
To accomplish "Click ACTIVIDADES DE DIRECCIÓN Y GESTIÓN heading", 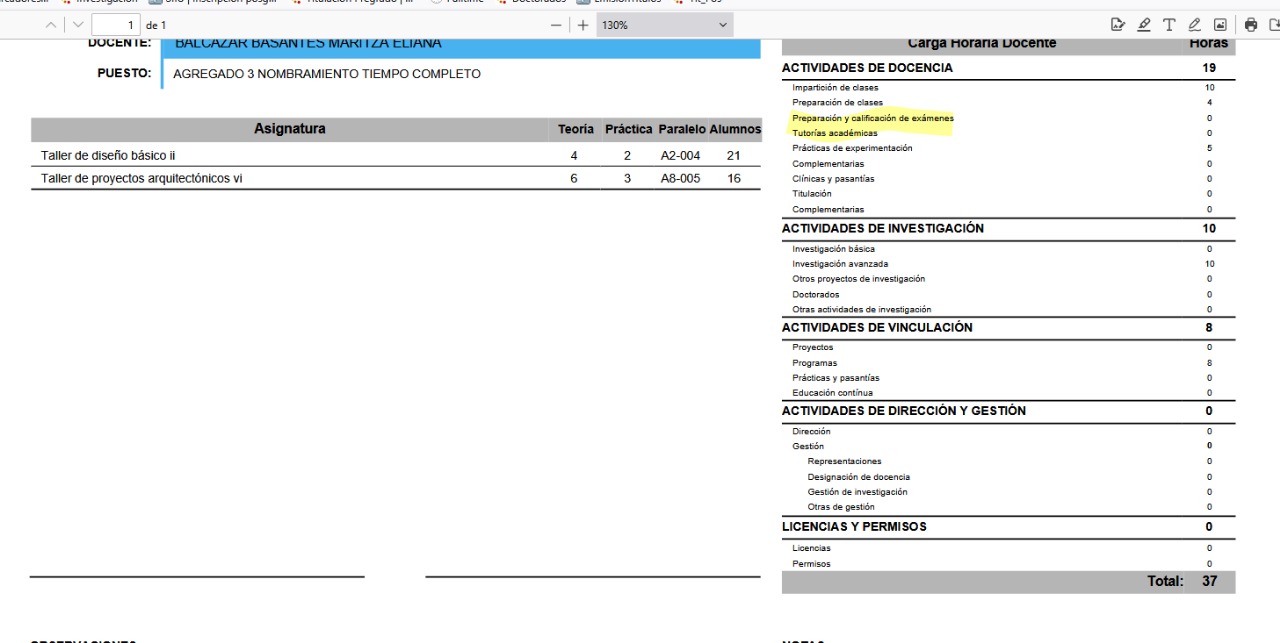I will pyautogui.click(x=904, y=411).
